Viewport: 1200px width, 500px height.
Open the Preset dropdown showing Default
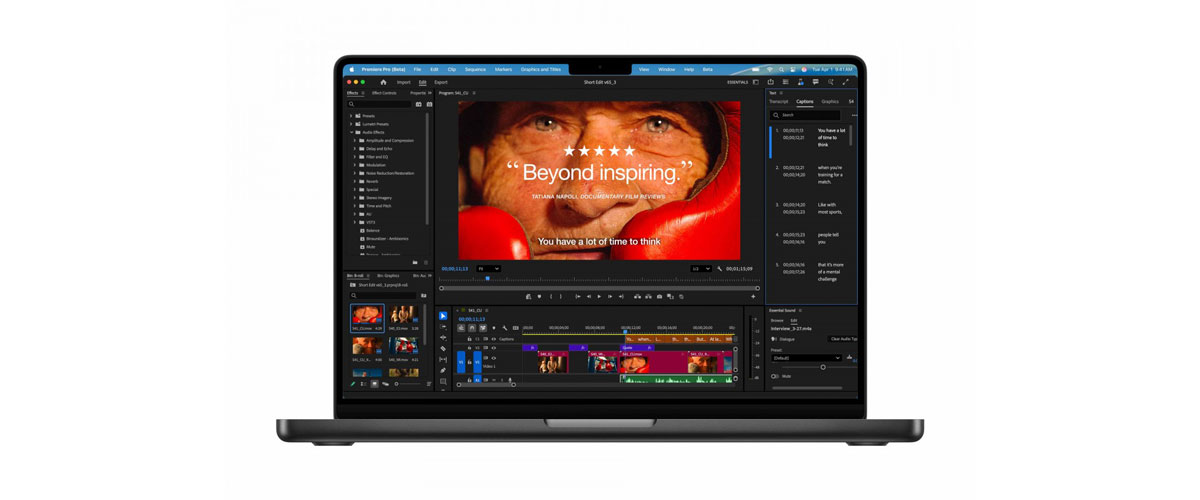click(x=806, y=358)
